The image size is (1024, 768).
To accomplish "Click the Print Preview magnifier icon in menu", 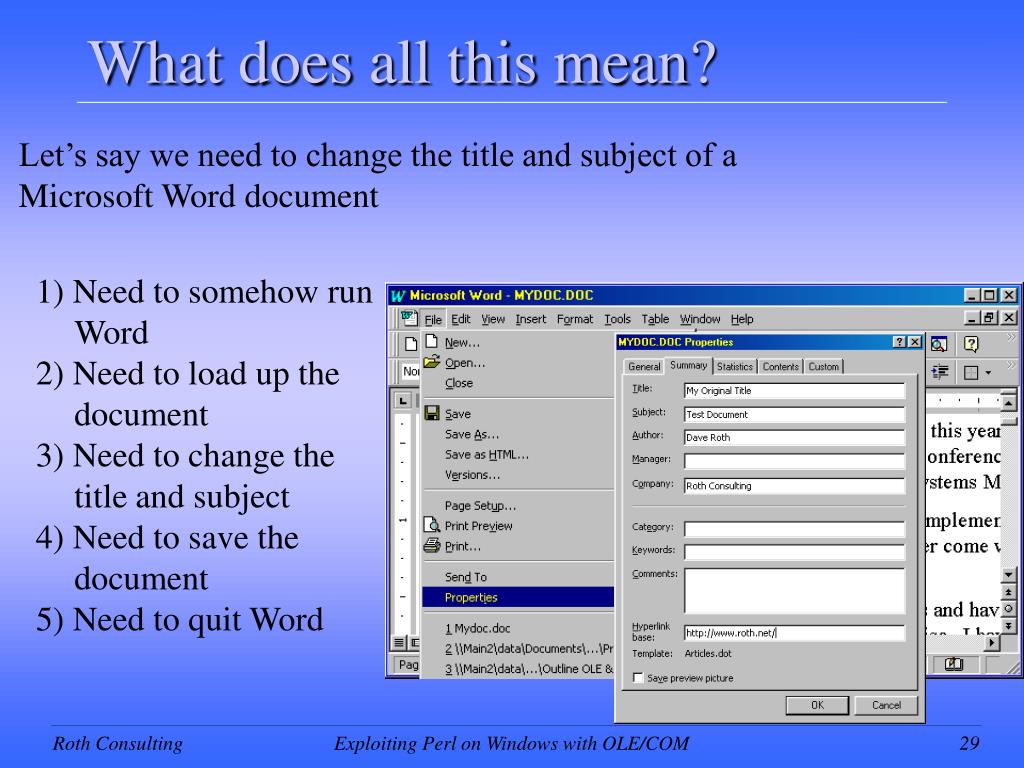I will click(x=432, y=525).
